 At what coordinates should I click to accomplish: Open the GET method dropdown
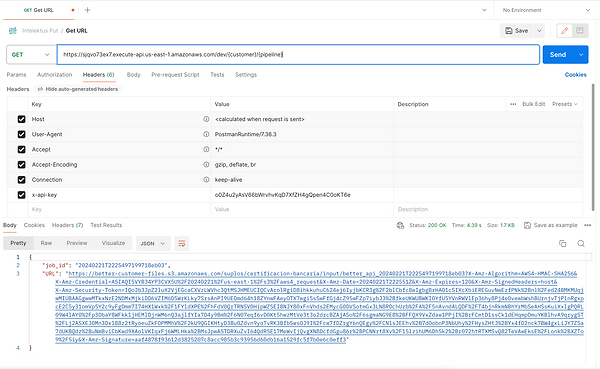pos(30,55)
